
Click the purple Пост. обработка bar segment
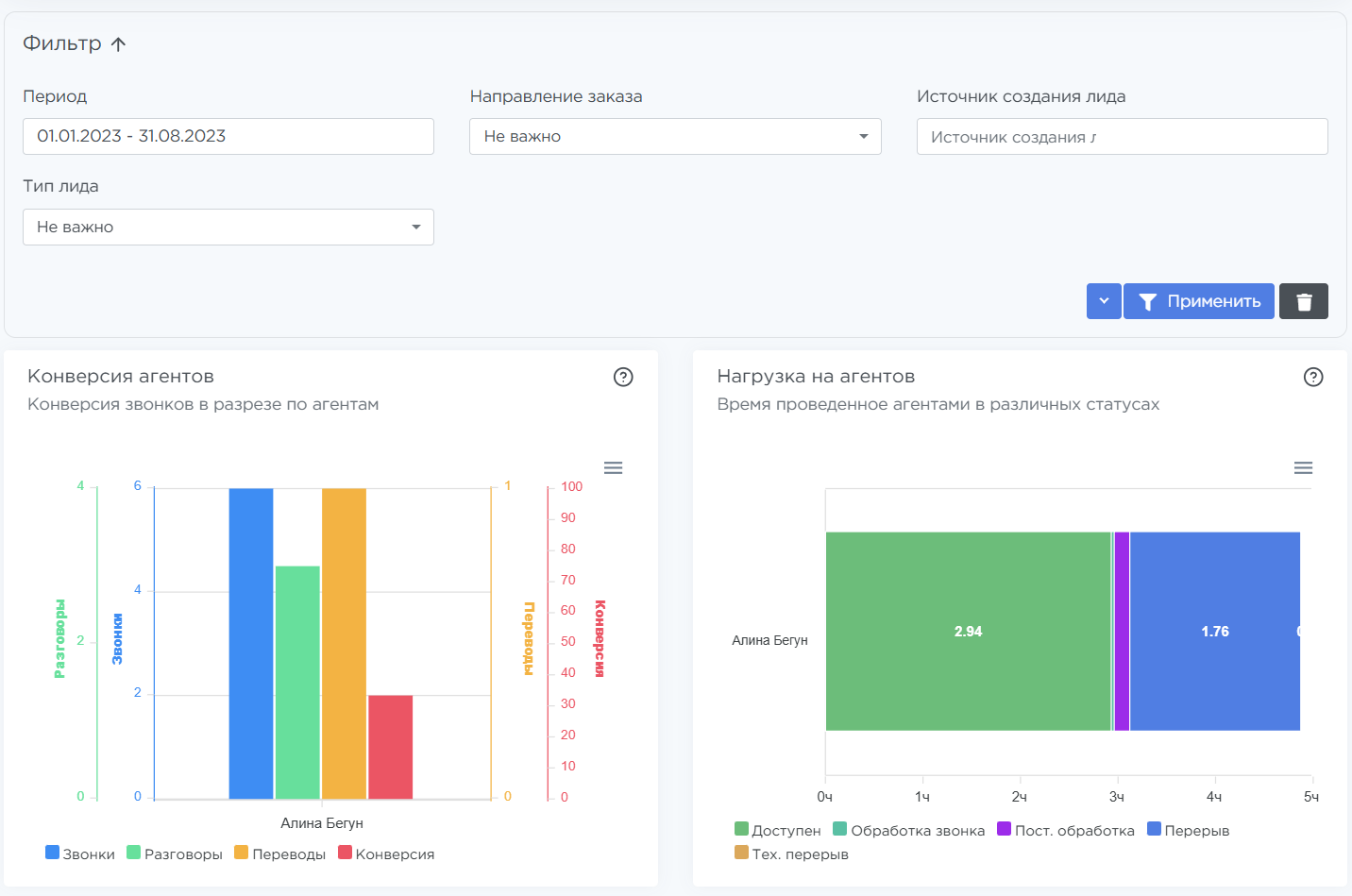click(x=1122, y=631)
